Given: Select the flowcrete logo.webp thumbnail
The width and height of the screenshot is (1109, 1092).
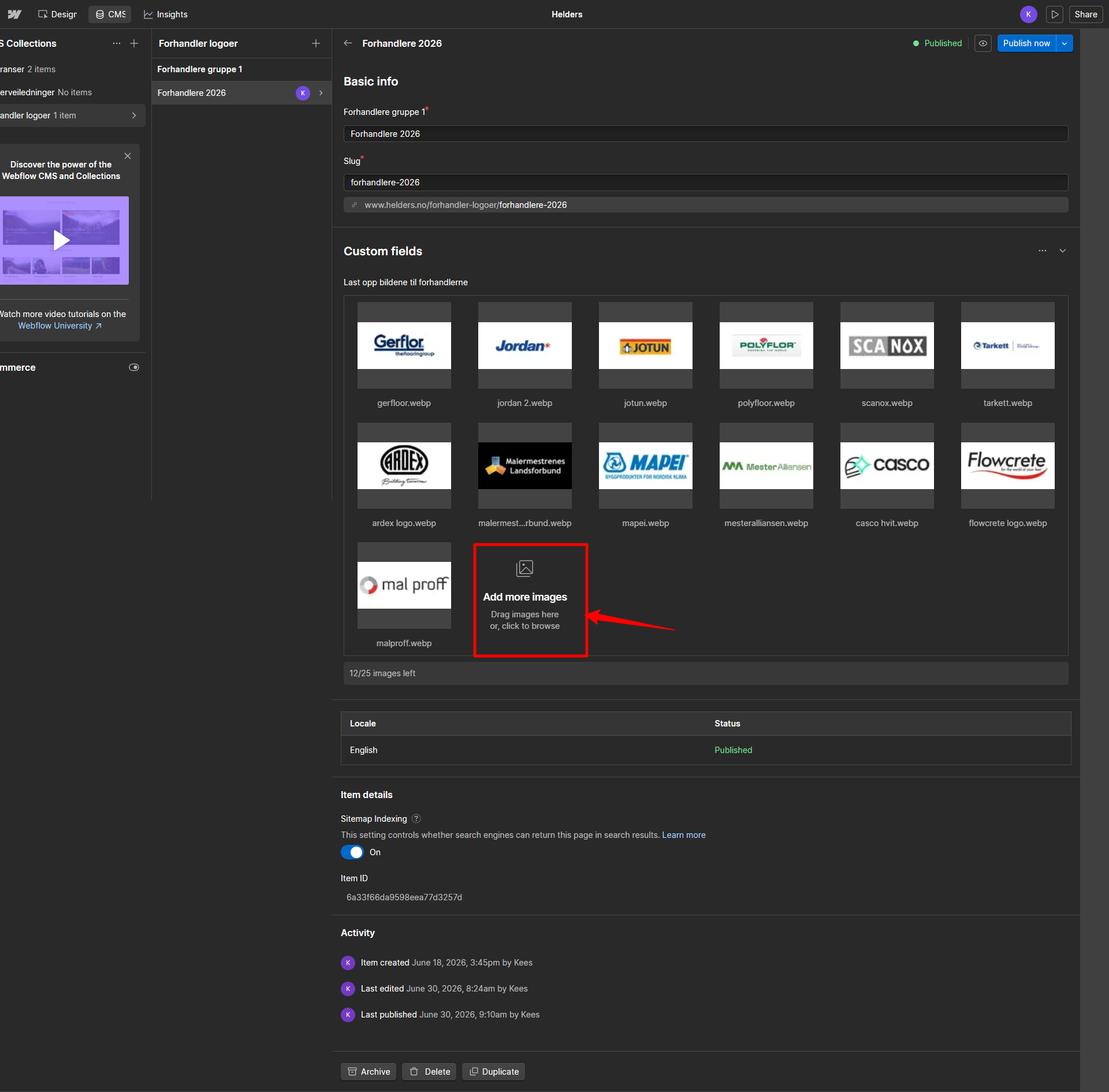Looking at the screenshot, I should click(1008, 465).
